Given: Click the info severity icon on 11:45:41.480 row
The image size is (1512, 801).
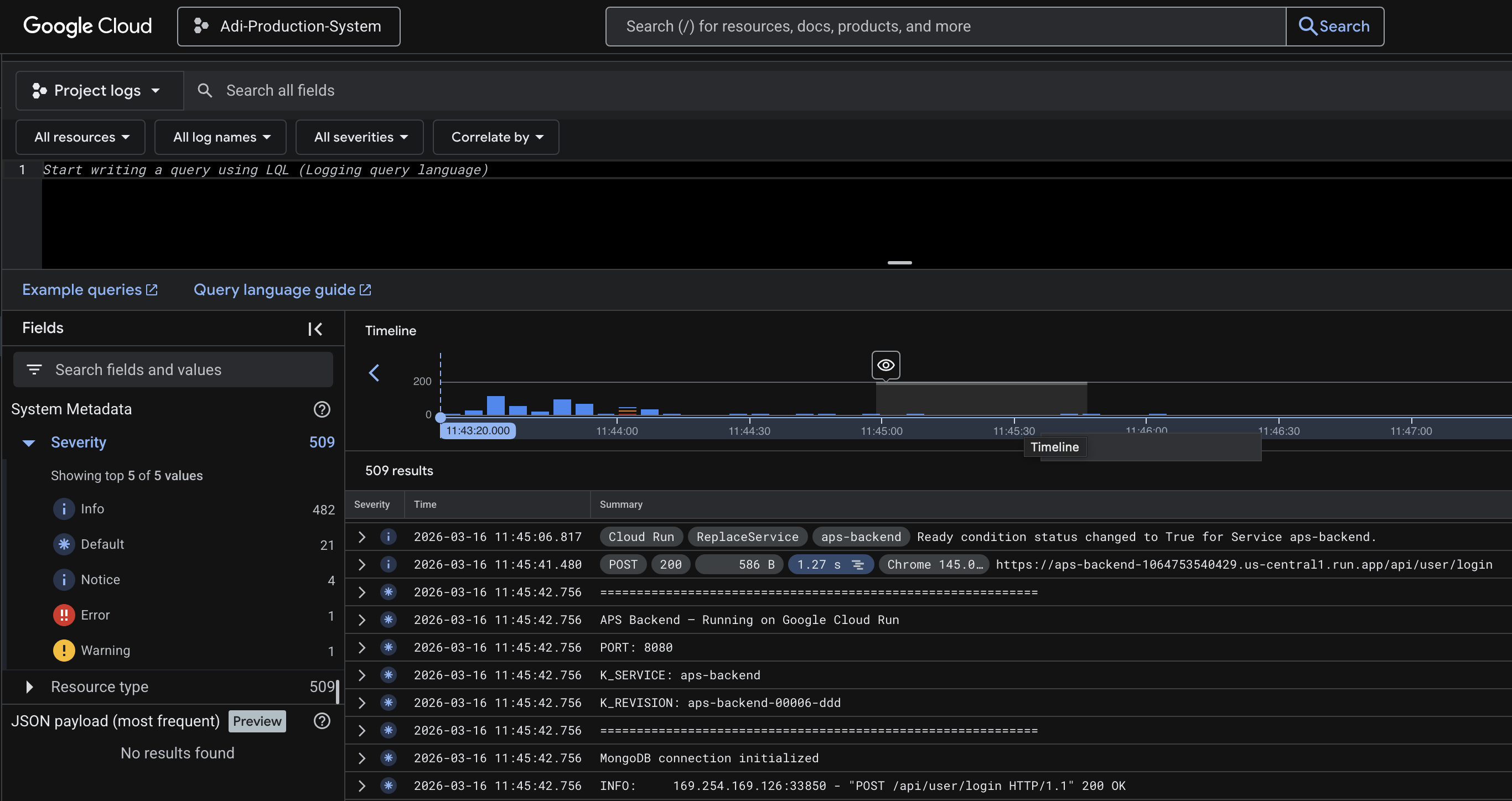Looking at the screenshot, I should click(x=388, y=564).
